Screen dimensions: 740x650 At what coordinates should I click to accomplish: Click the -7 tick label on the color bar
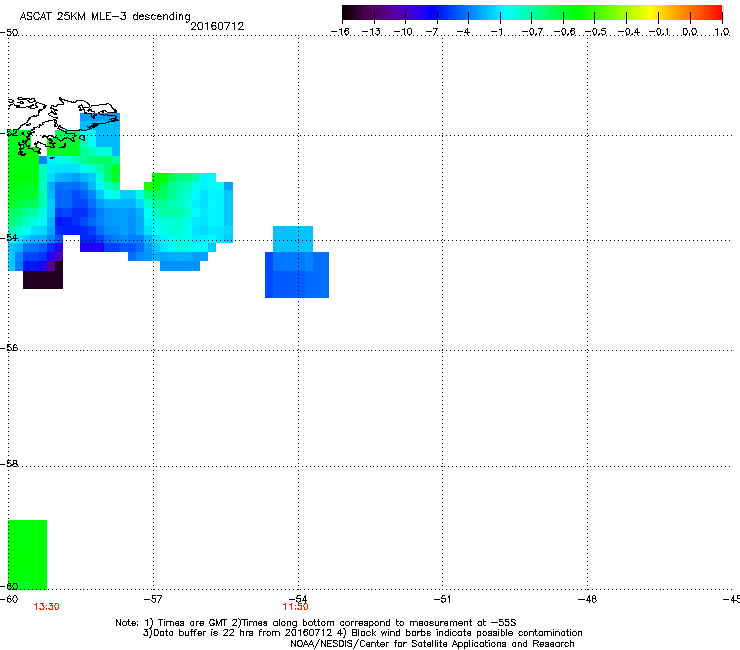(432, 32)
